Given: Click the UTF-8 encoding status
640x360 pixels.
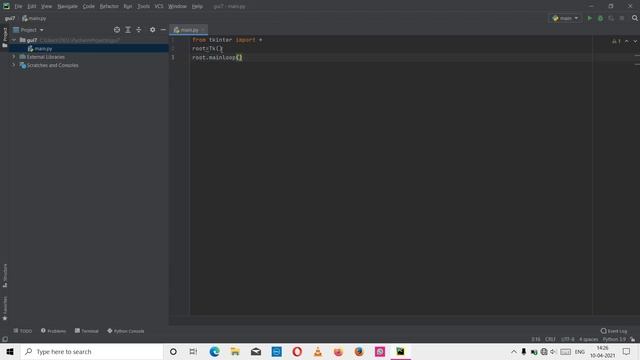Looking at the screenshot, I should pyautogui.click(x=567, y=339).
